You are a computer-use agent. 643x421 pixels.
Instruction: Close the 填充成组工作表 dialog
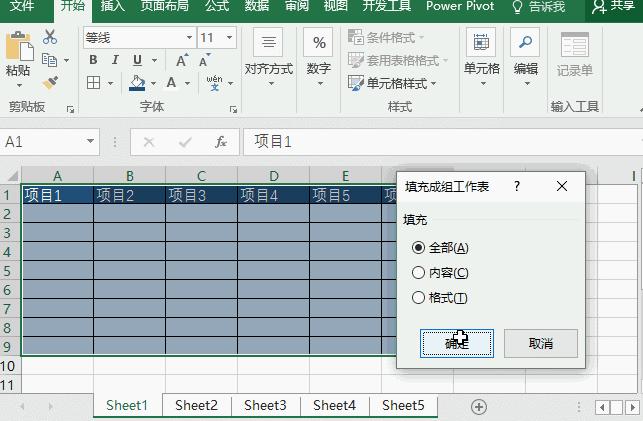[562, 187]
